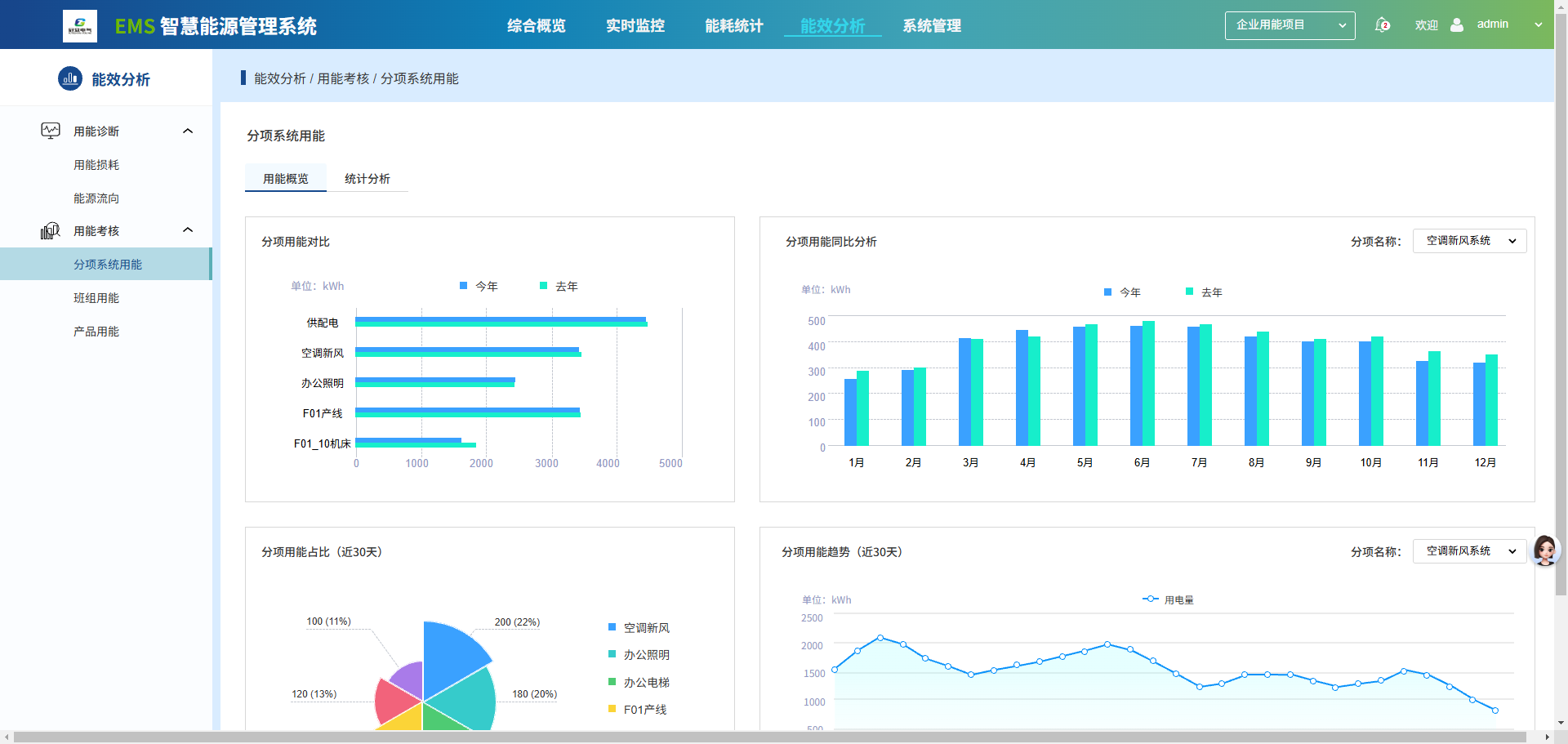Toggle 用电量 legend in trend chart

tap(1168, 599)
